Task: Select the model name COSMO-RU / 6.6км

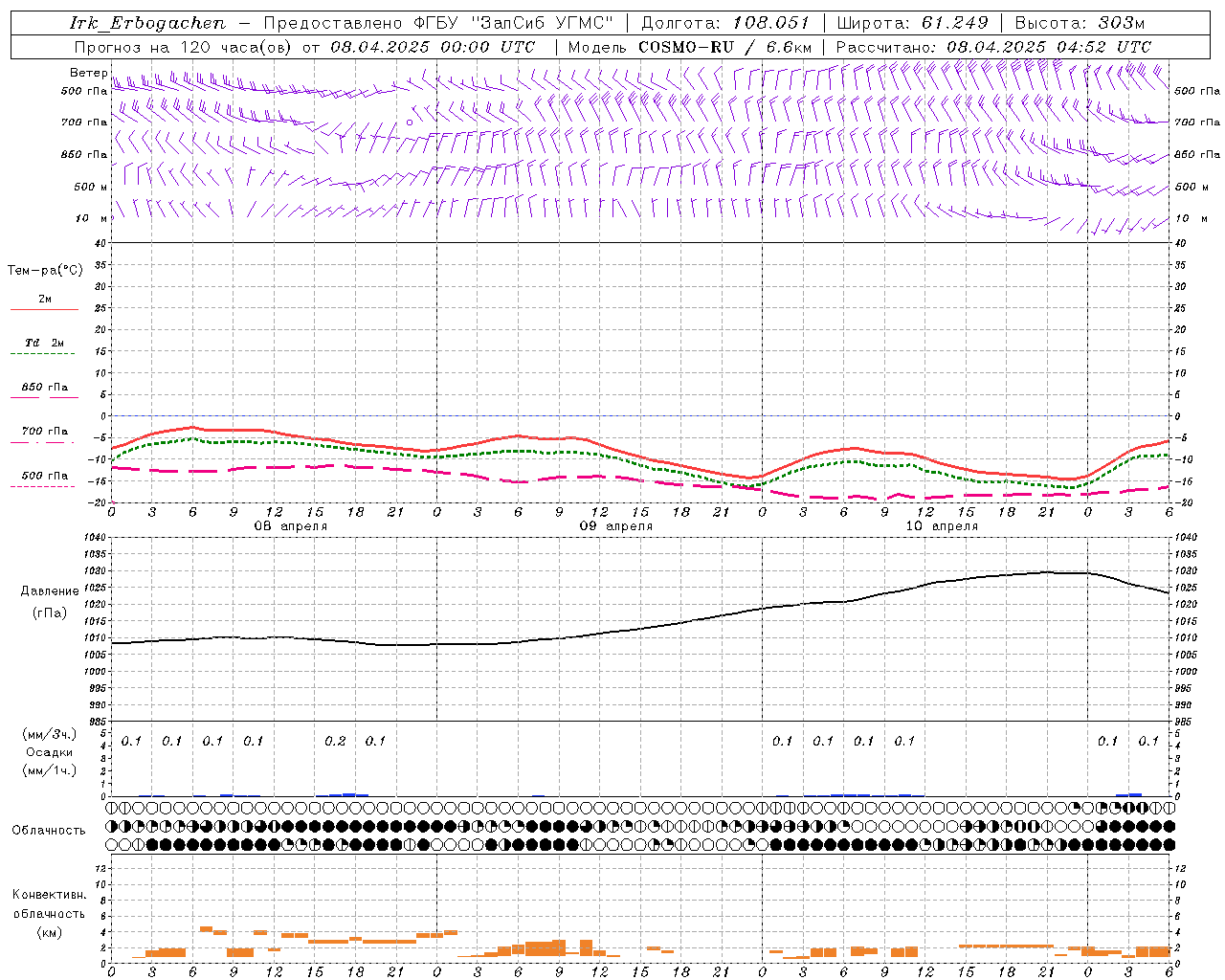Action: pyautogui.click(x=725, y=47)
